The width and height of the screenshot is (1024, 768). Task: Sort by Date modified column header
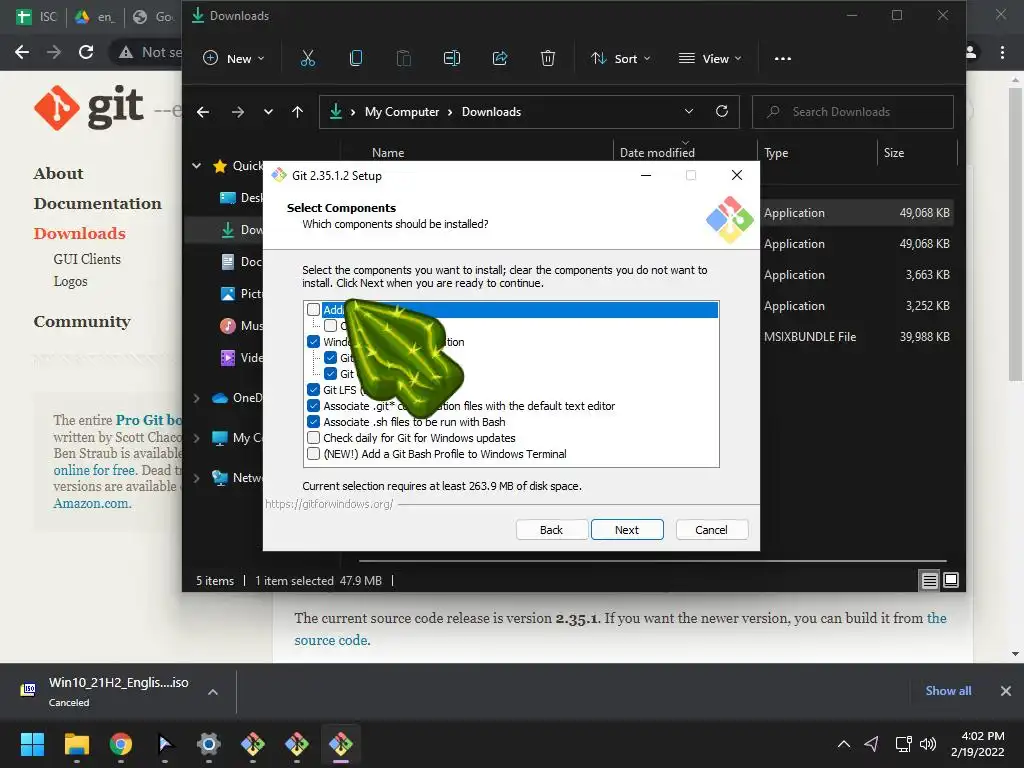(x=657, y=153)
